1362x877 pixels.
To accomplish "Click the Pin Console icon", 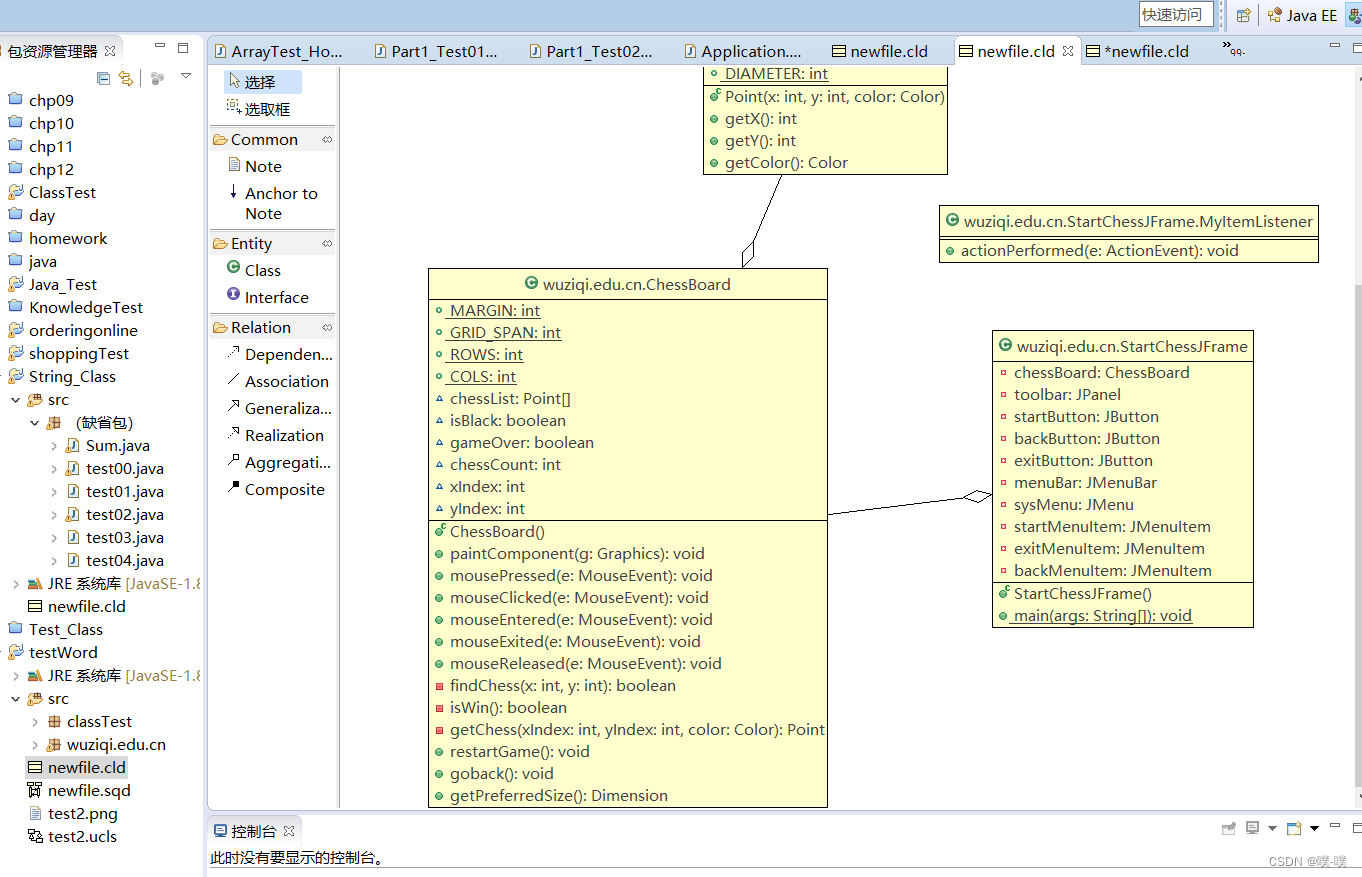I will (1229, 829).
